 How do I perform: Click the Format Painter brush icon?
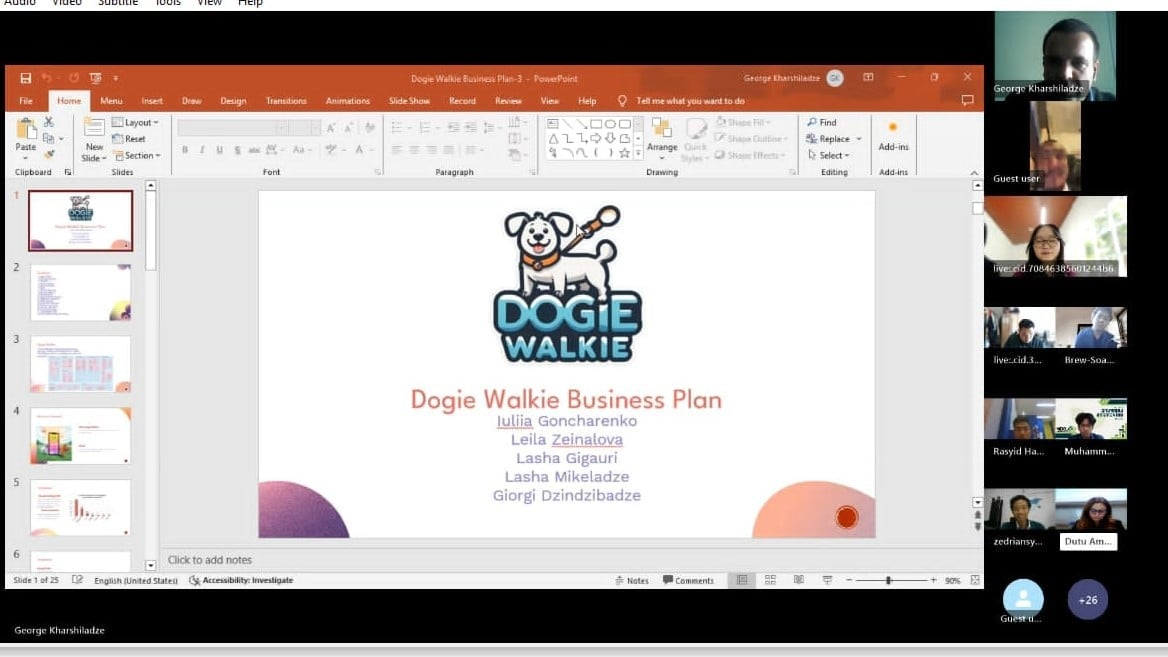[x=49, y=155]
